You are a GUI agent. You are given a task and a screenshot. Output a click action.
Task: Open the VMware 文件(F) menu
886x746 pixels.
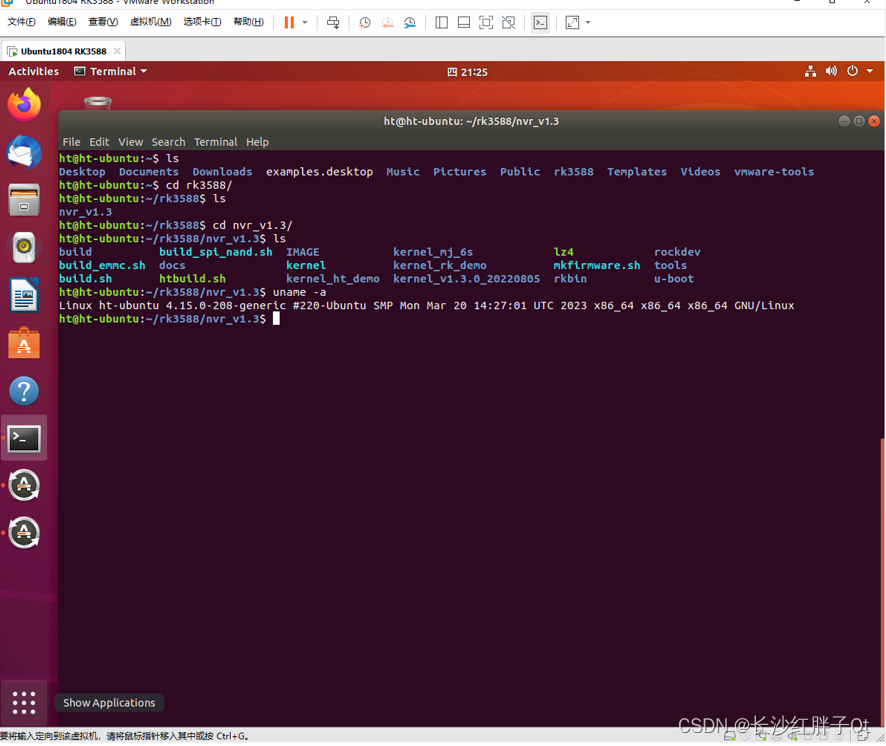click(x=21, y=22)
